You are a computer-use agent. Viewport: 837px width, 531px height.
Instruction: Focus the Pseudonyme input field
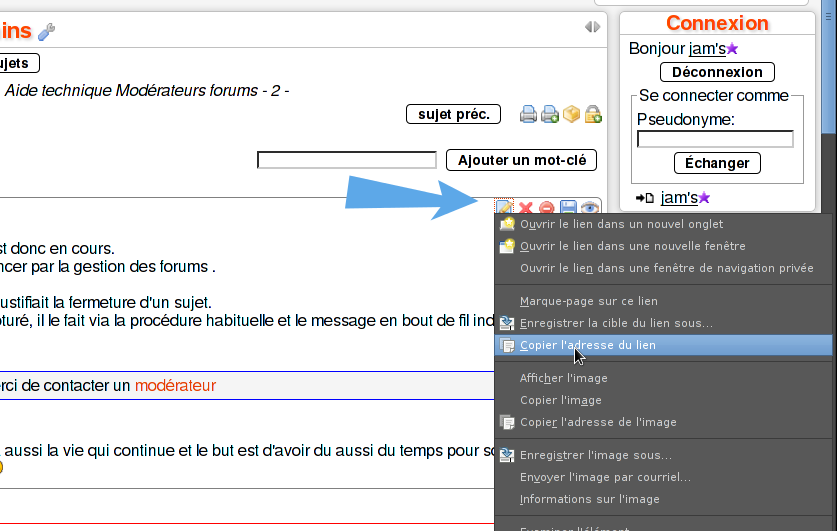pyautogui.click(x=715, y=139)
